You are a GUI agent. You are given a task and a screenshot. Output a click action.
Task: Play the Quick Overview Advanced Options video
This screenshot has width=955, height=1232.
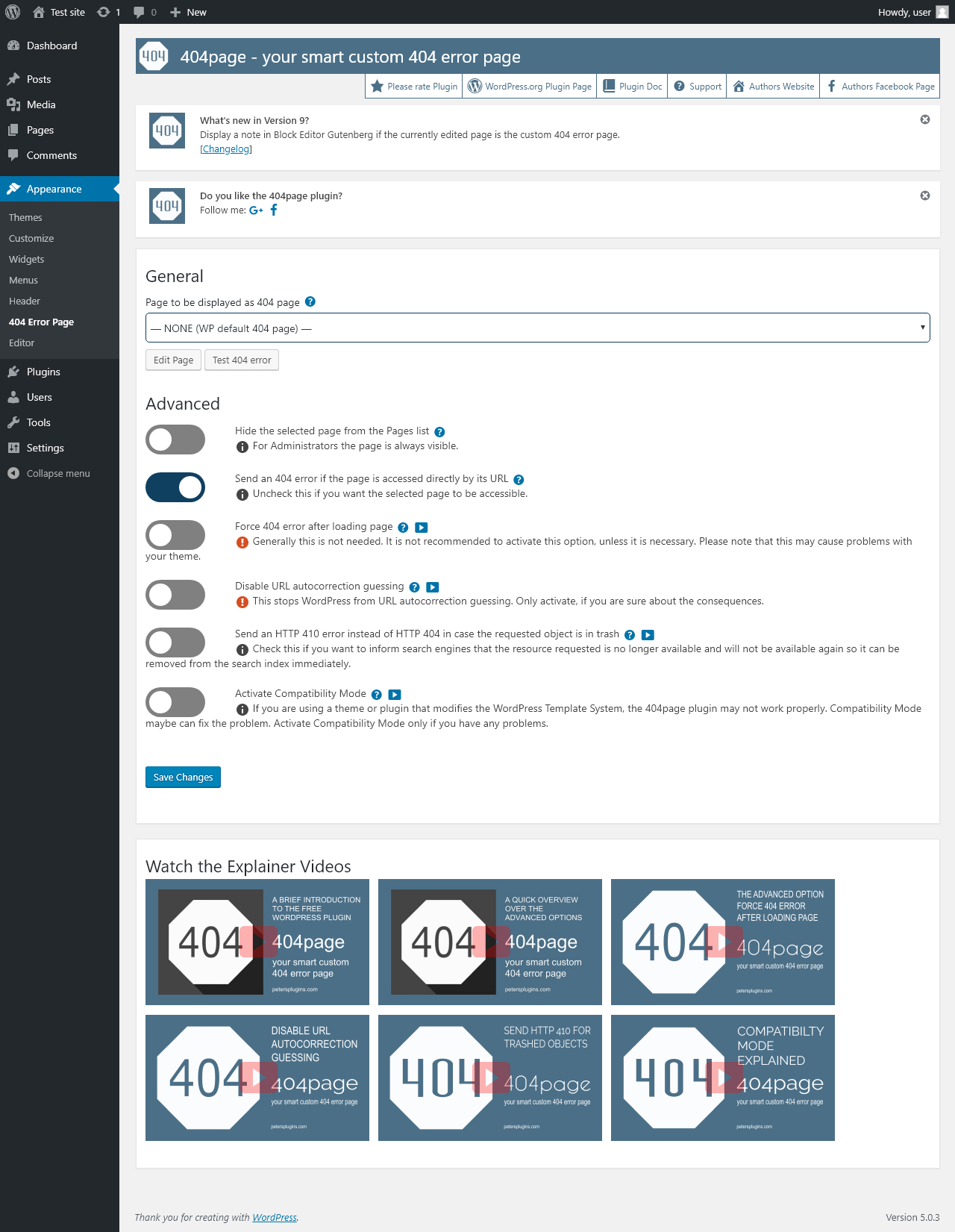coord(490,942)
